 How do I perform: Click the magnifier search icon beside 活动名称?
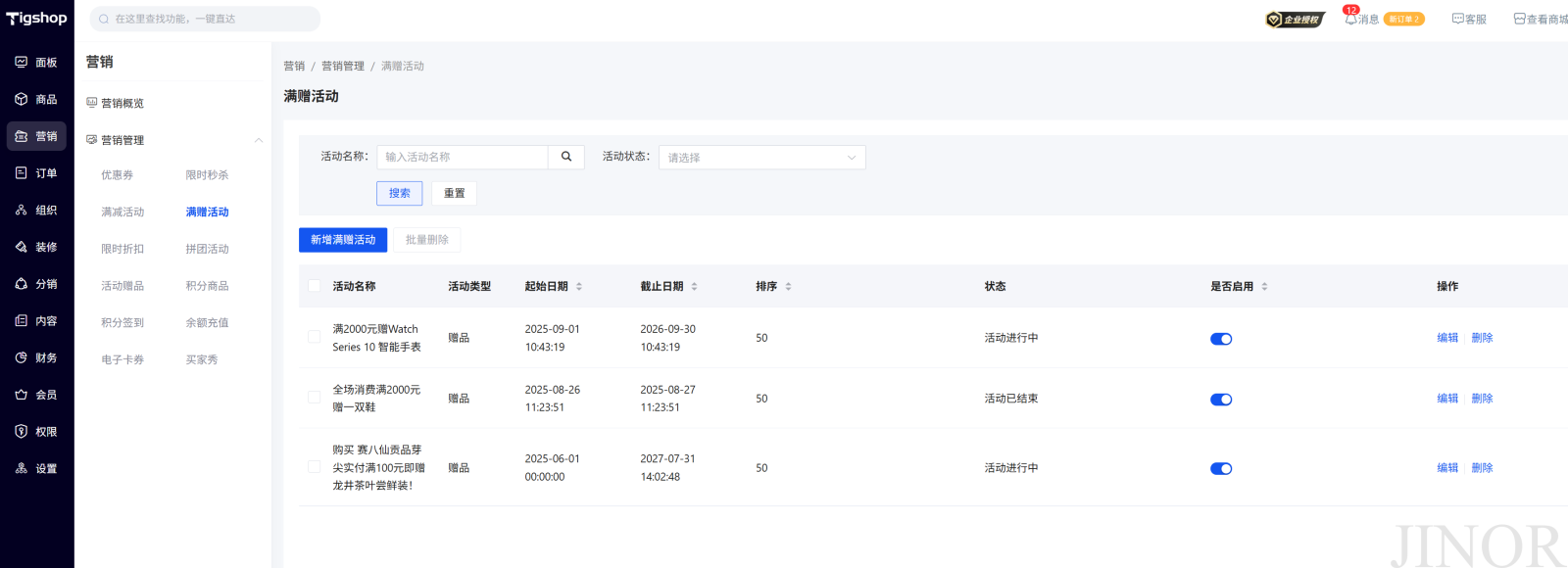[566, 157]
